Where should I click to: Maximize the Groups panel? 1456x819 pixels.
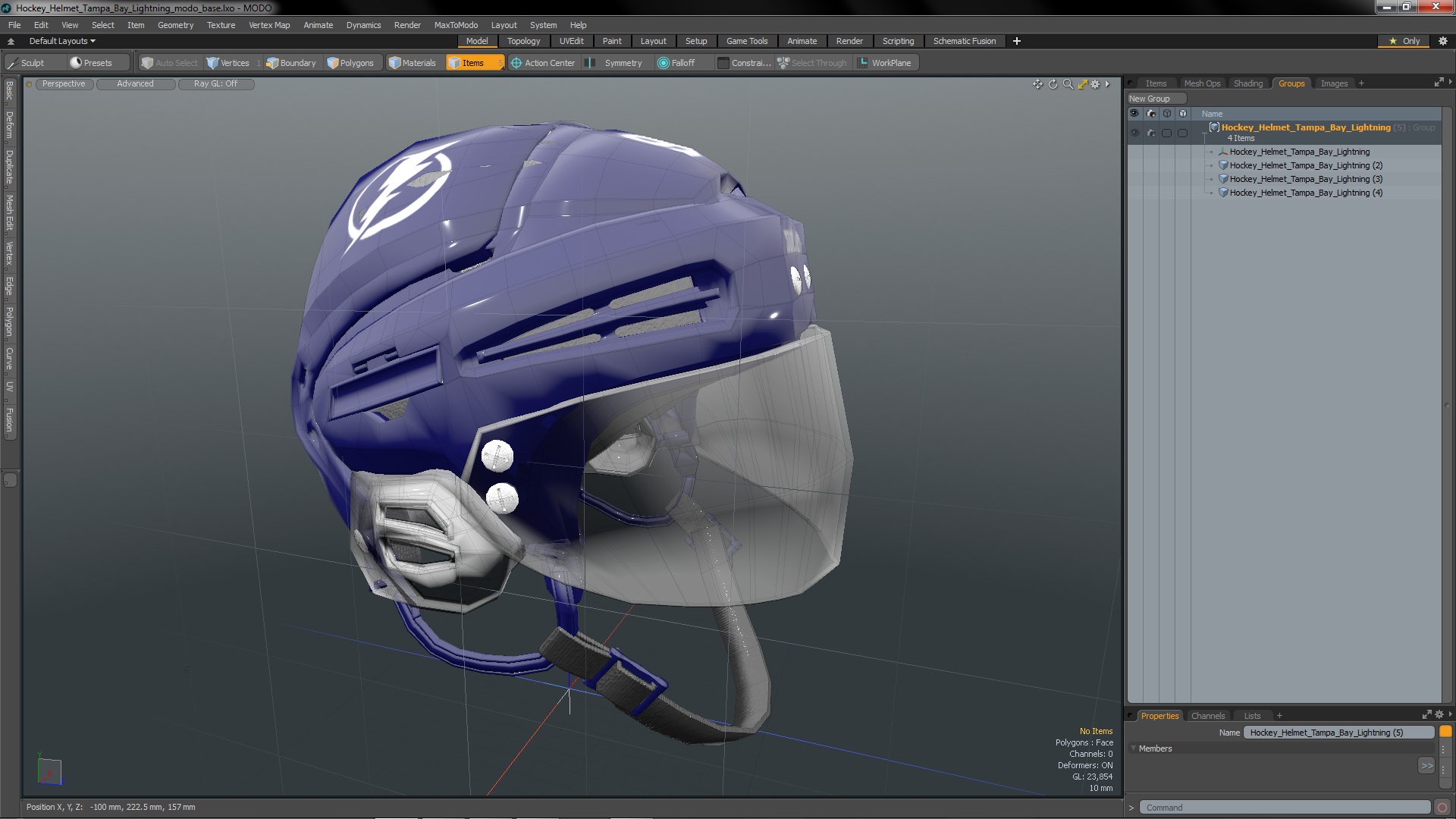(1439, 83)
